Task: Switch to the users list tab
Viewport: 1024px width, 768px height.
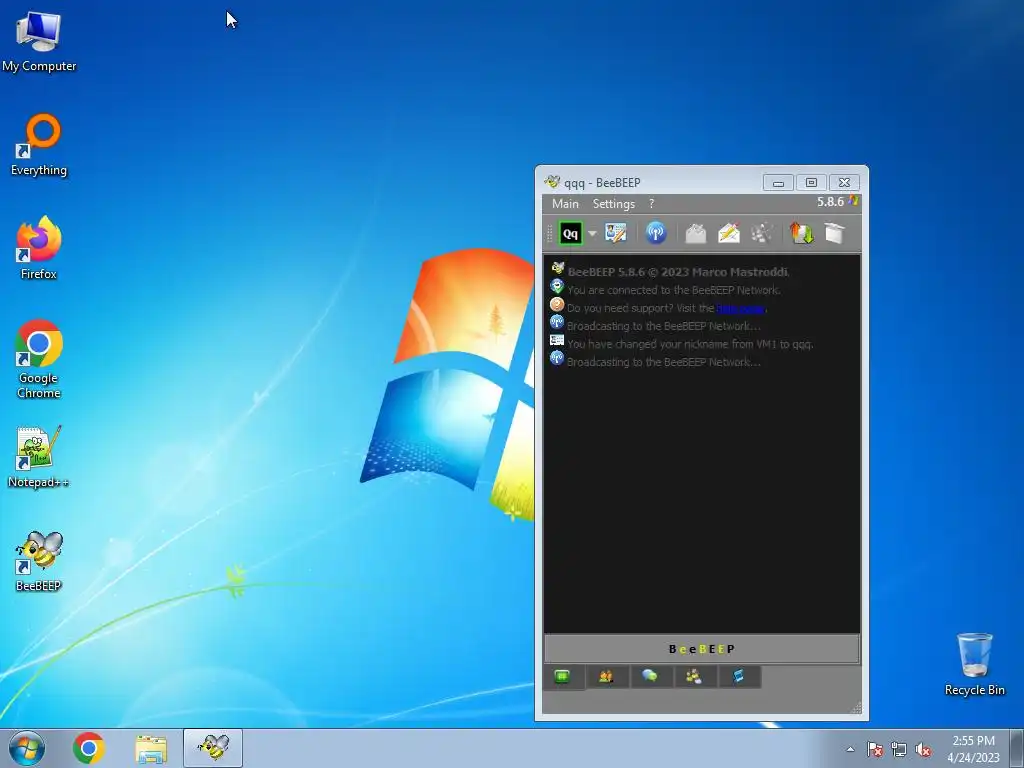Action: [x=606, y=677]
